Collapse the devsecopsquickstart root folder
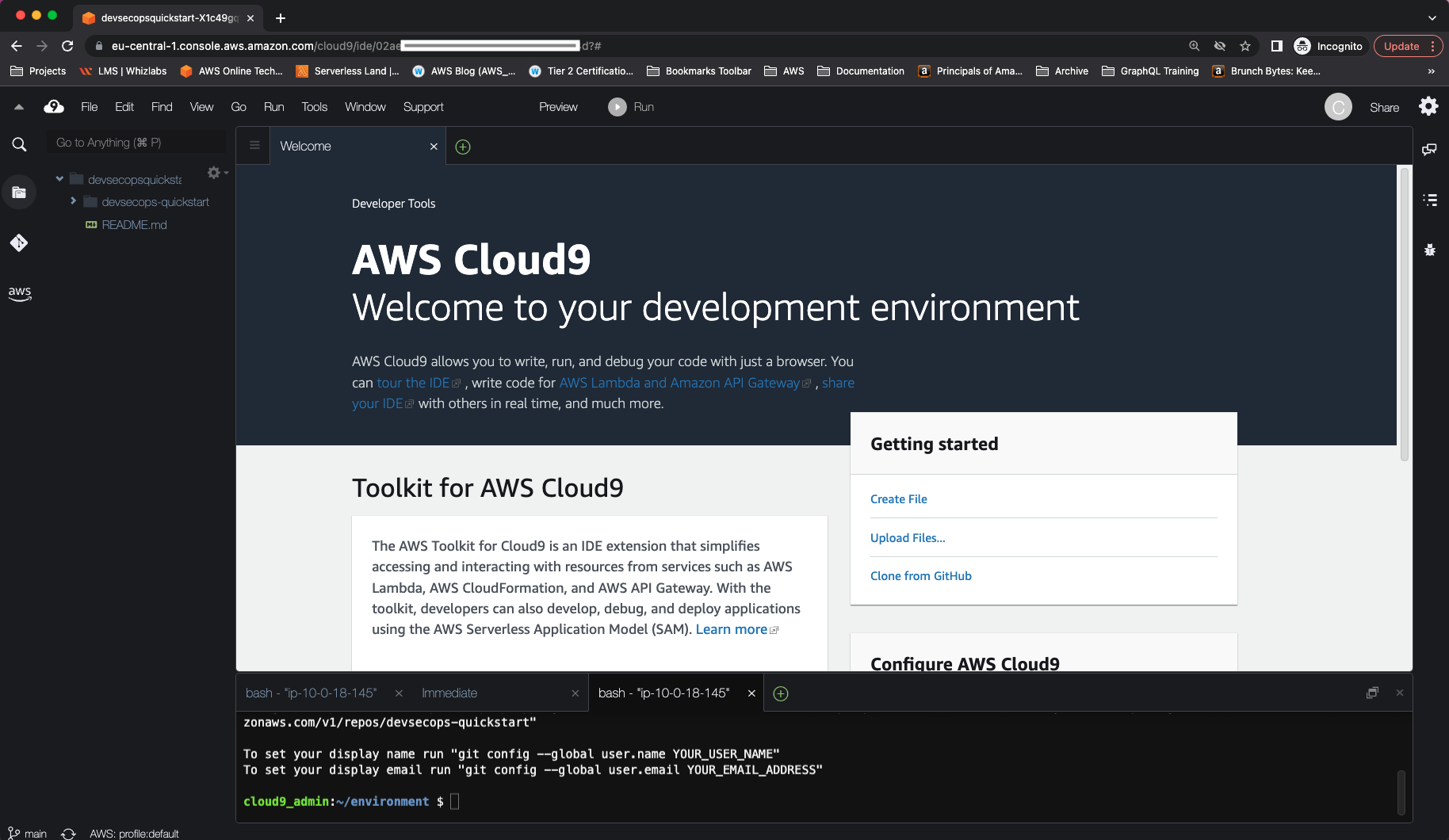The width and height of the screenshot is (1449, 840). pyautogui.click(x=59, y=179)
